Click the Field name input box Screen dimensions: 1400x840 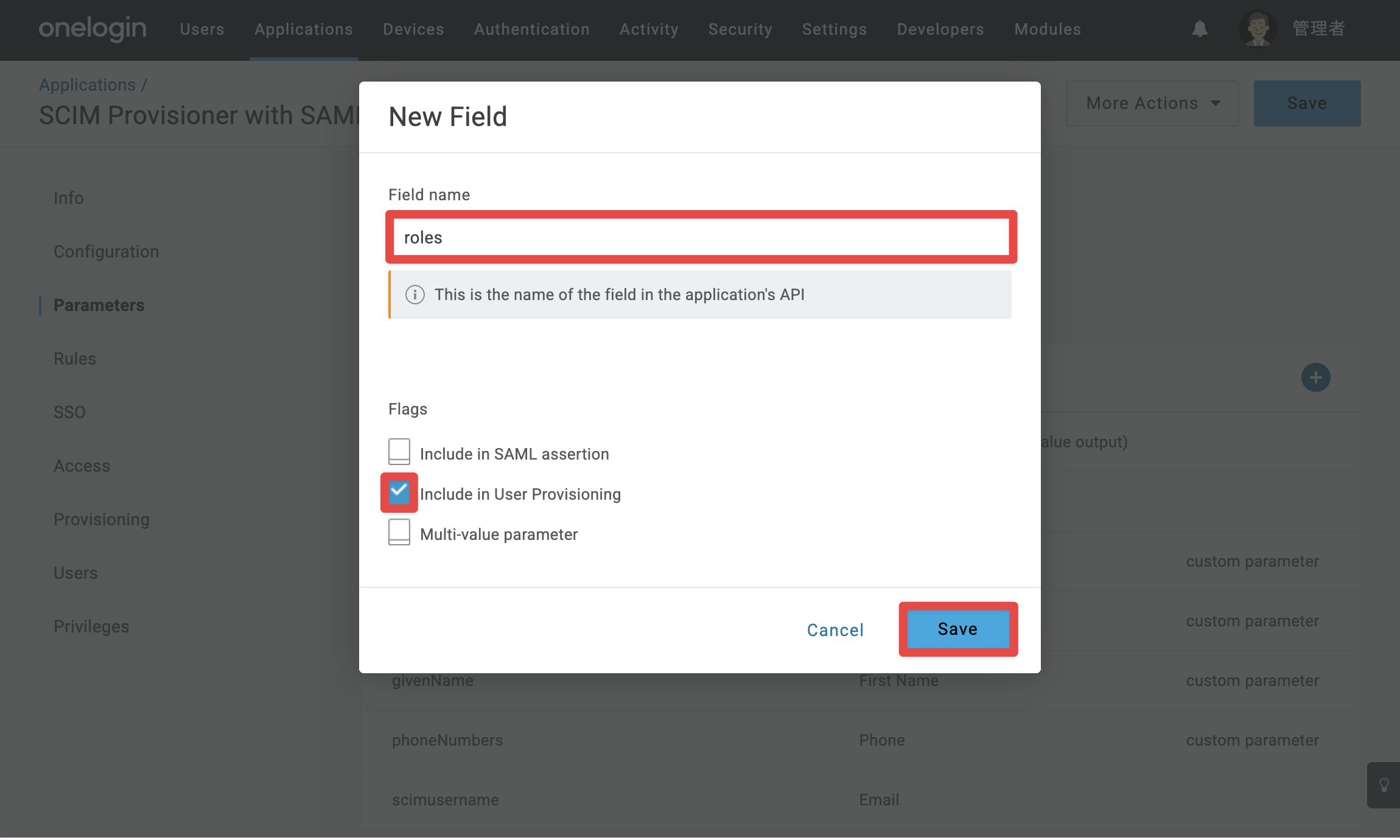click(701, 237)
